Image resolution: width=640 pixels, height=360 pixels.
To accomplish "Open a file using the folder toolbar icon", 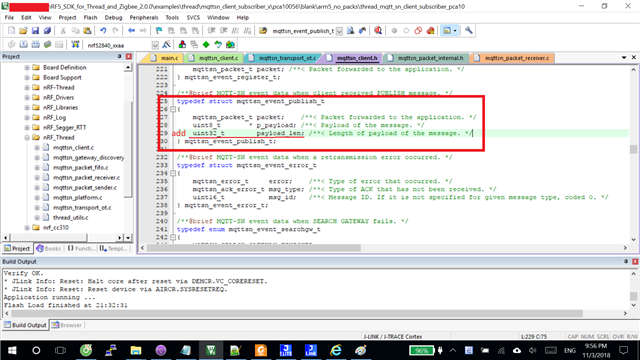I will point(23,31).
